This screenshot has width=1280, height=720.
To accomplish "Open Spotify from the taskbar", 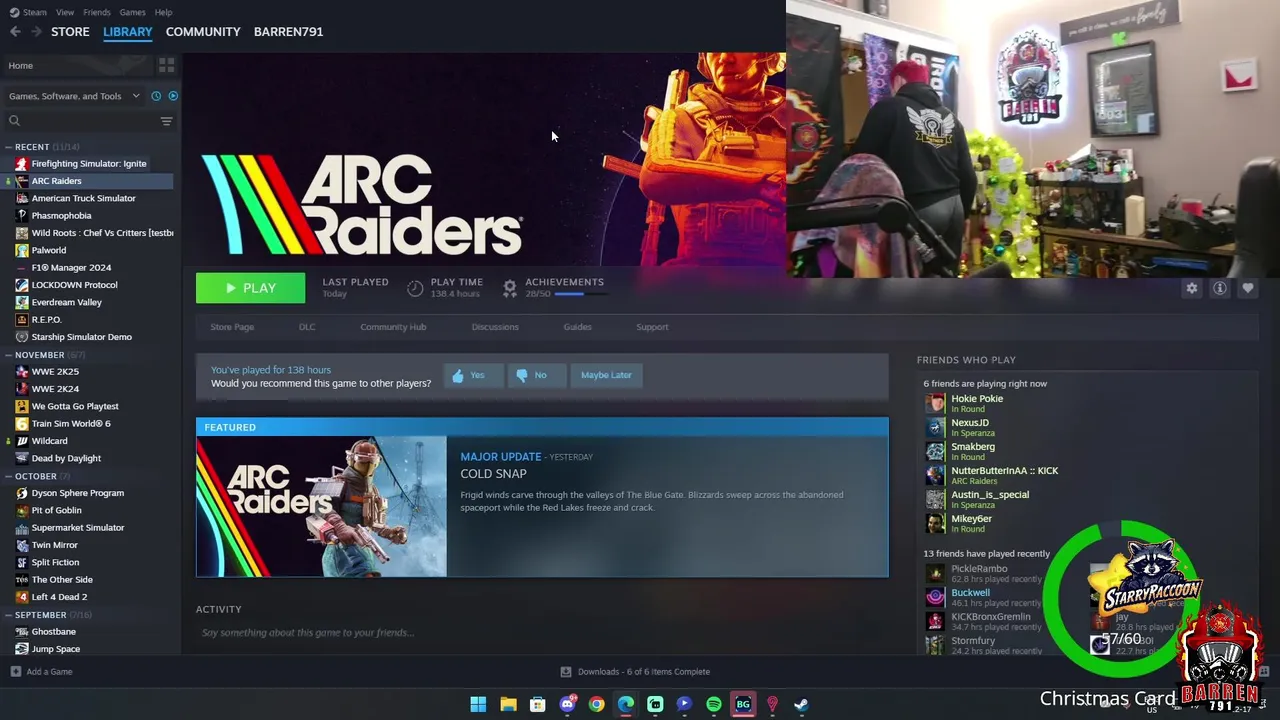I will point(714,704).
